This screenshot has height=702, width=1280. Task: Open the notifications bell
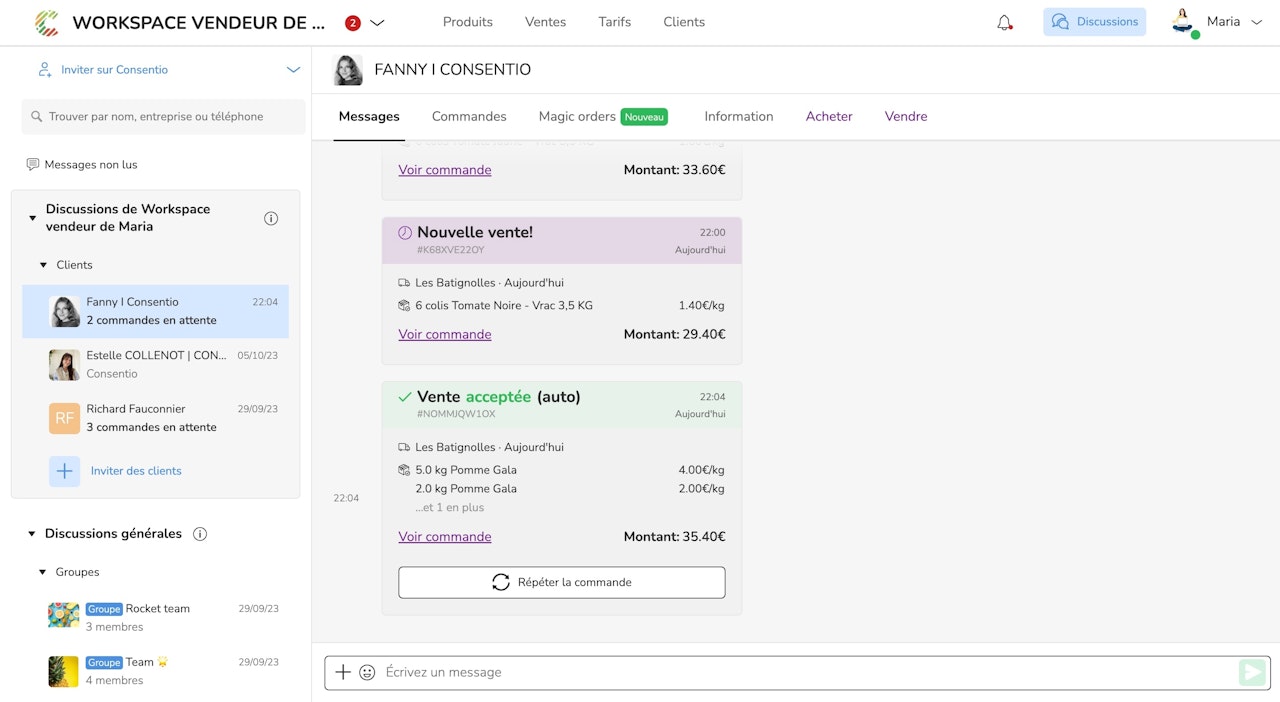(x=1004, y=22)
